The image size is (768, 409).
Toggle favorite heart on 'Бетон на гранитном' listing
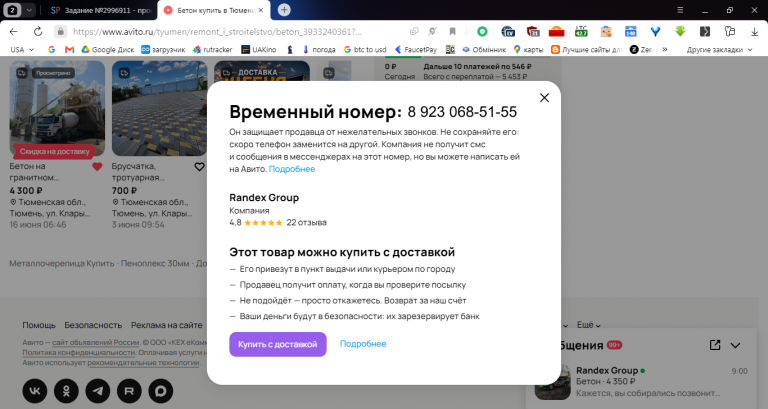97,167
